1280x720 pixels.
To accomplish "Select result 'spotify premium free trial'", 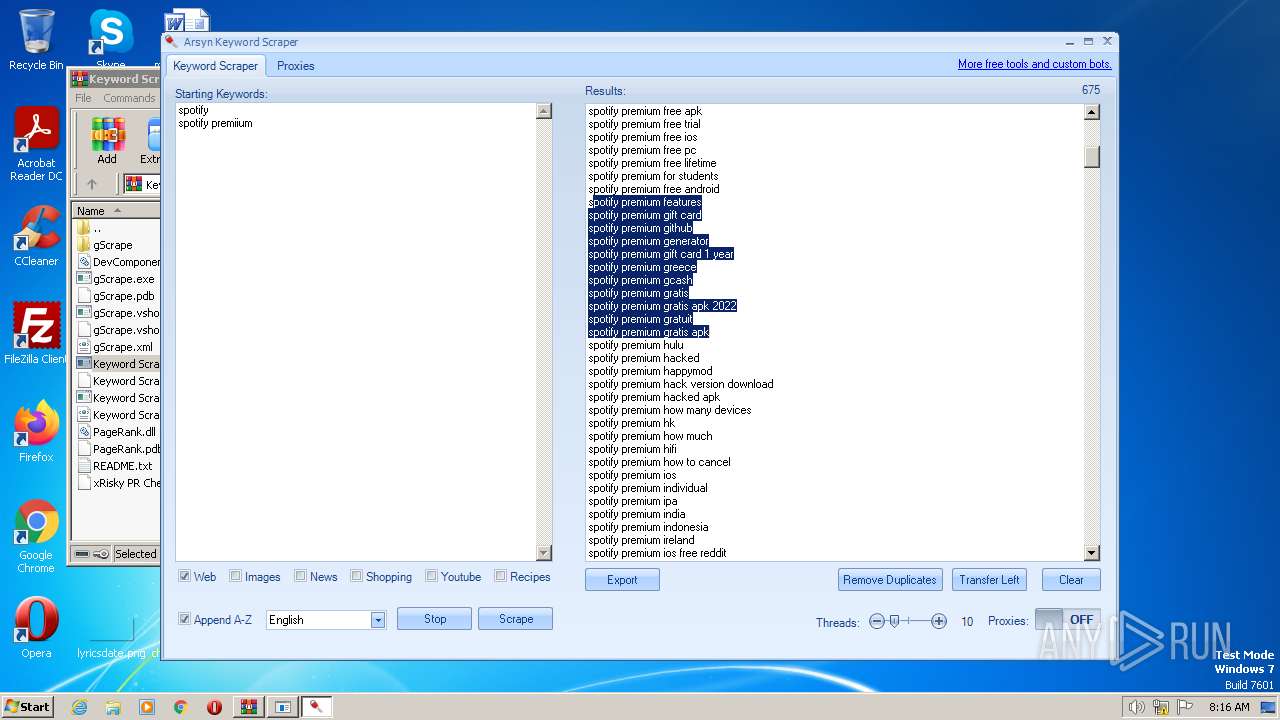I will tap(644, 124).
